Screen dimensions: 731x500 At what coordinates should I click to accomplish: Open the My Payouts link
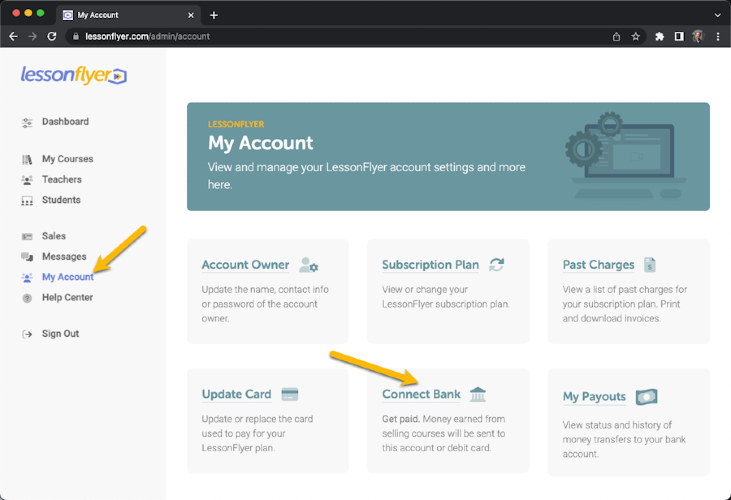tap(594, 397)
